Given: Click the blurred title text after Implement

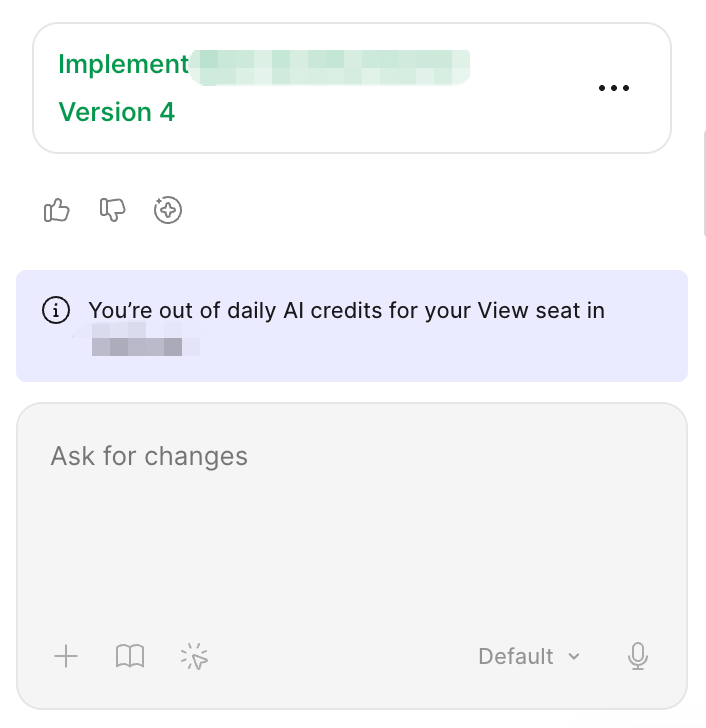Looking at the screenshot, I should pos(330,65).
